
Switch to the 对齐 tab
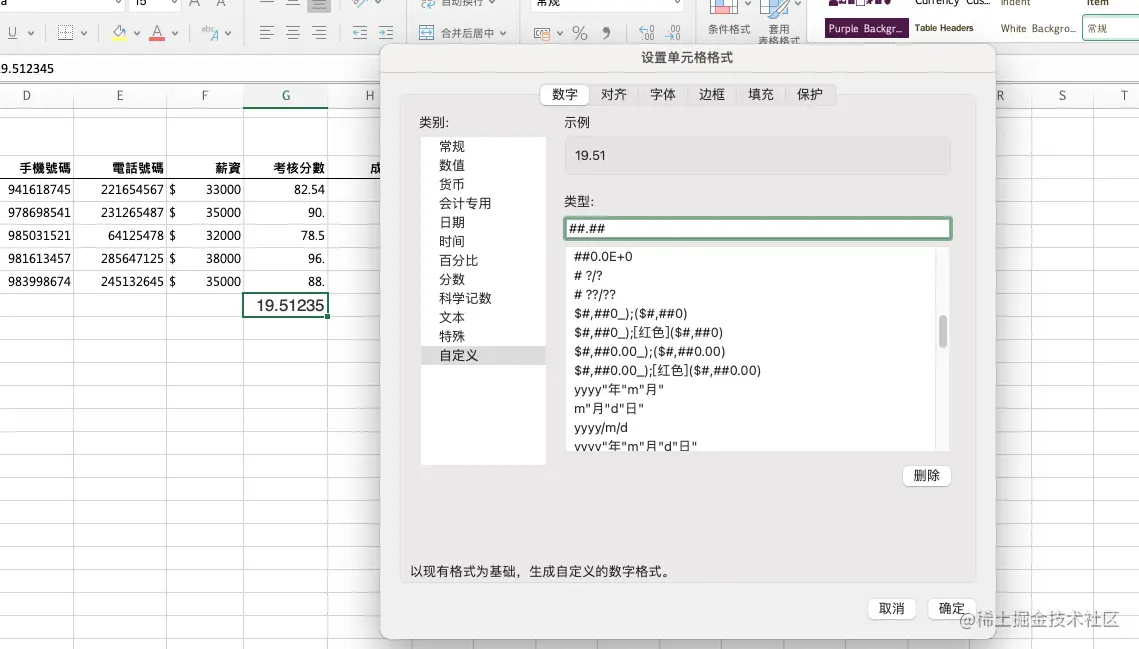(614, 94)
